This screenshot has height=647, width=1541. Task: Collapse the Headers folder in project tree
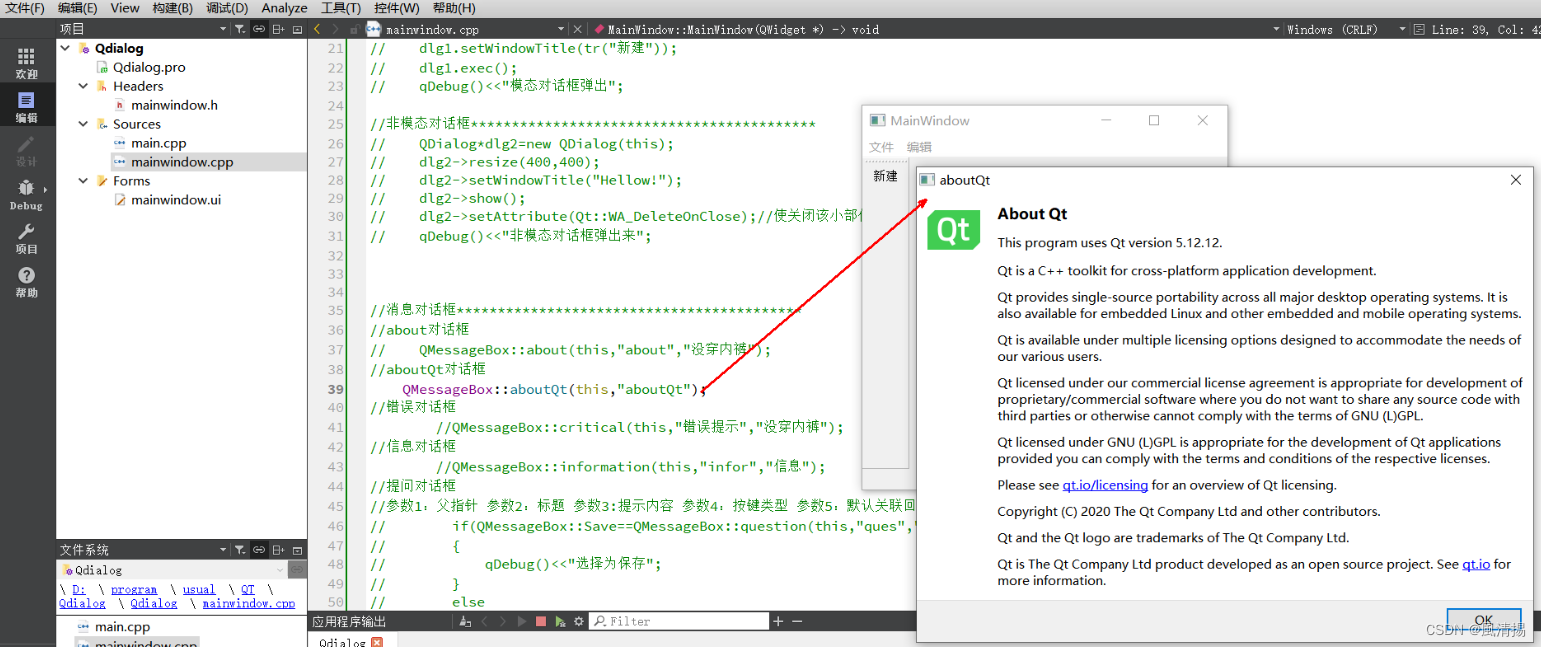tap(83, 86)
